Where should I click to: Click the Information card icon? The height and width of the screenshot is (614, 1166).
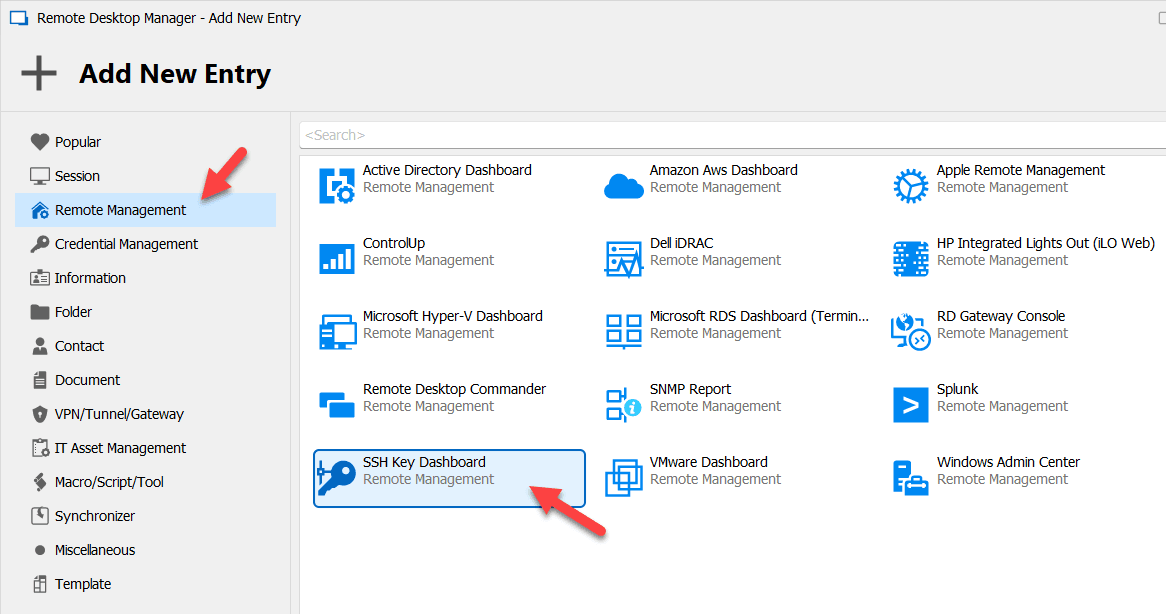click(x=39, y=278)
